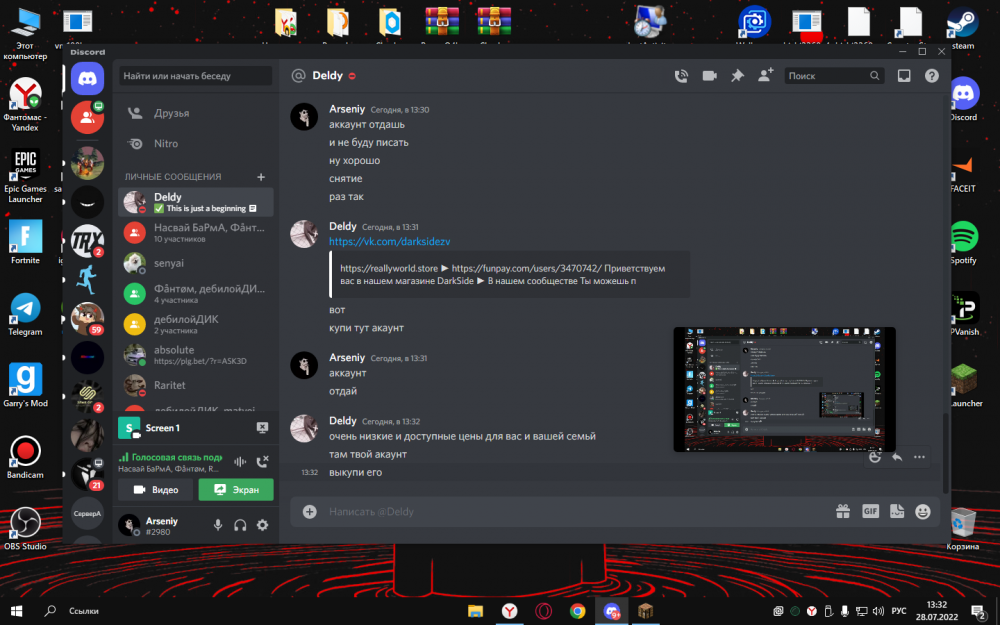This screenshot has height=625, width=1000.
Task: Open Garry's Mod desktop shortcut
Action: click(26, 385)
